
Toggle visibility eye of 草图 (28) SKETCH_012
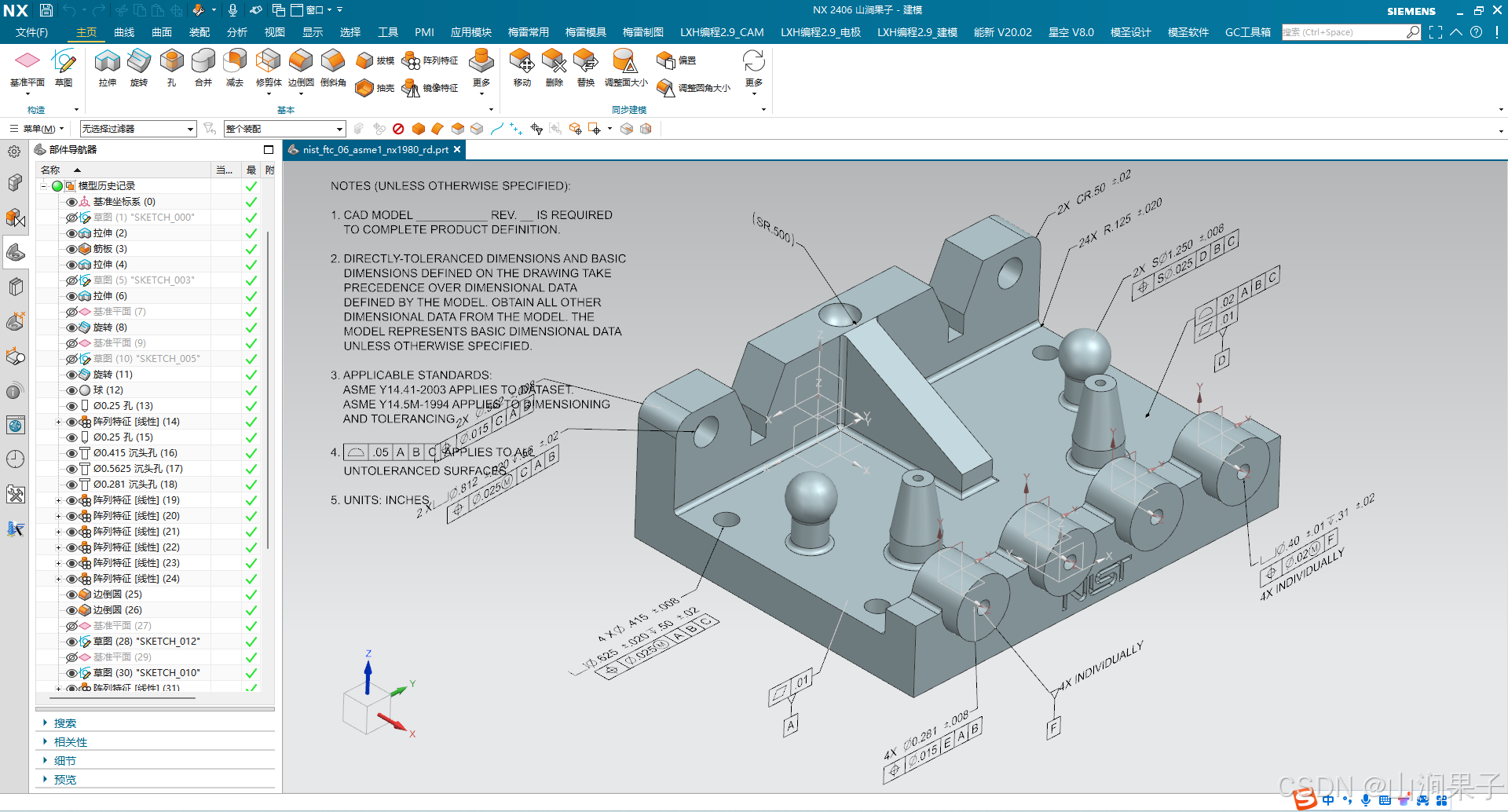(71, 642)
